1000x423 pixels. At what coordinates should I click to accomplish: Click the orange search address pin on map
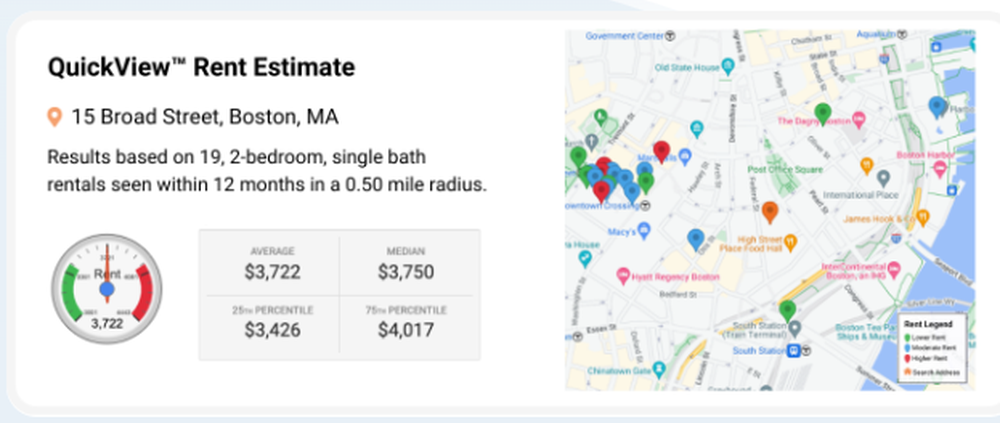pos(770,212)
